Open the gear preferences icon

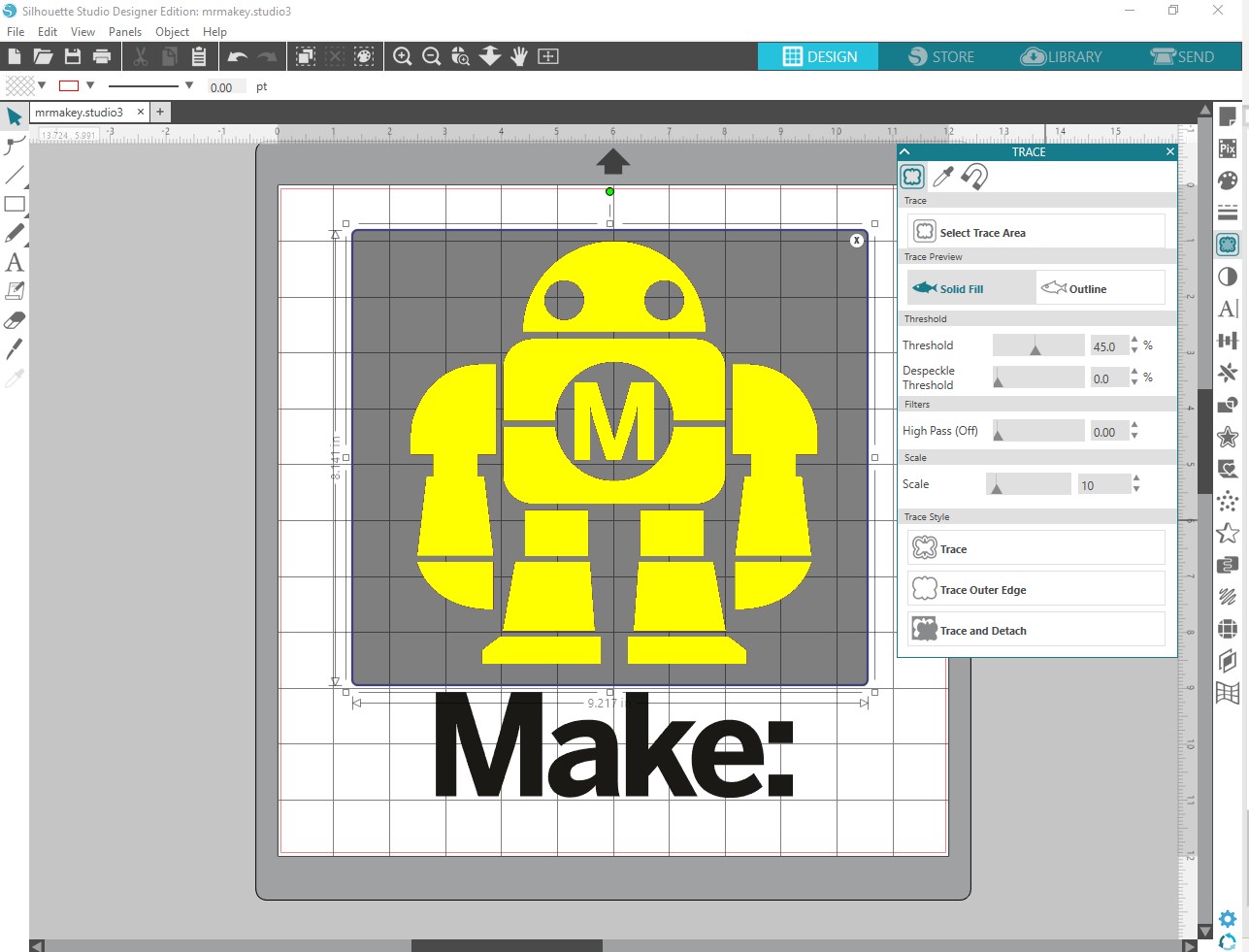1228,918
